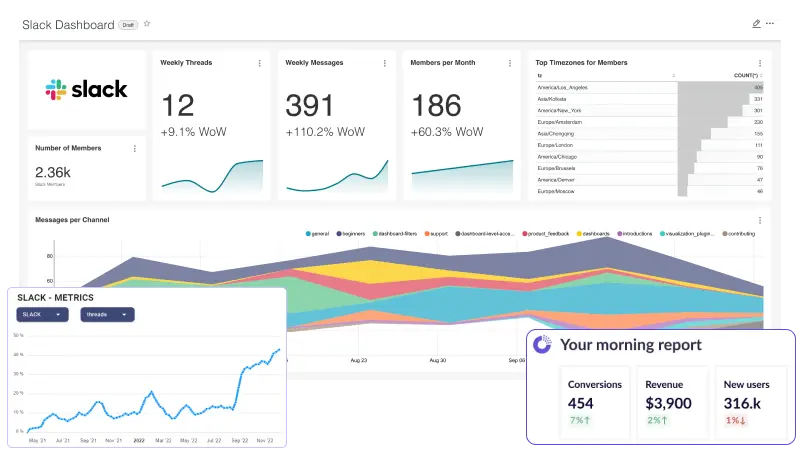Open the threads dropdown in metrics panel

click(x=107, y=315)
